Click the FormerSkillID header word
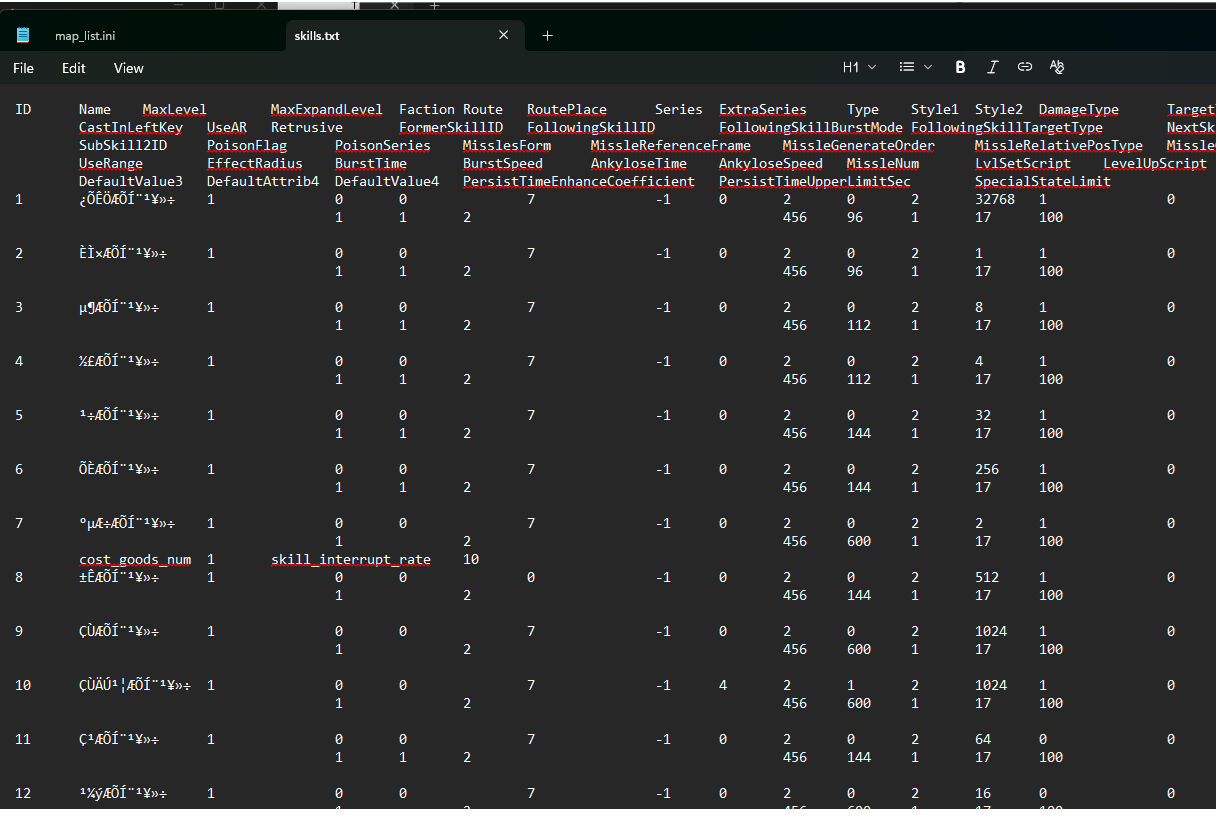 click(x=451, y=127)
